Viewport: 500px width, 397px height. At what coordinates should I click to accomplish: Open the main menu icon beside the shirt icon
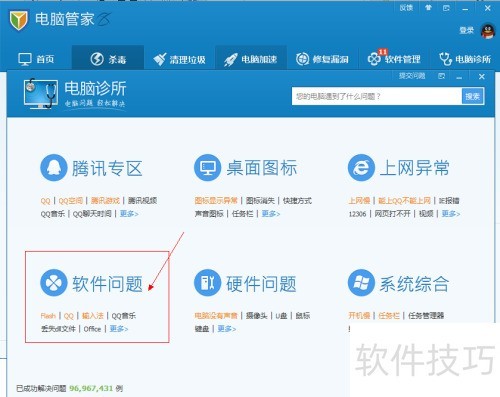tap(446, 8)
